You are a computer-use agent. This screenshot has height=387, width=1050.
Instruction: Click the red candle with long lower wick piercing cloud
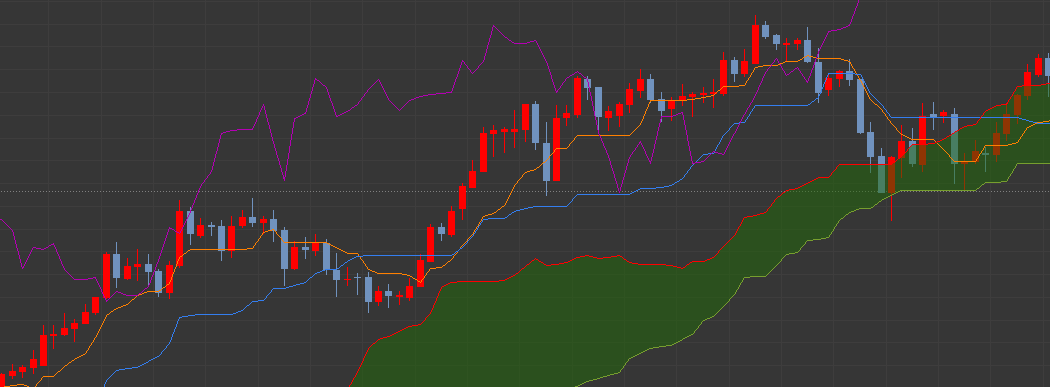pyautogui.click(x=891, y=175)
